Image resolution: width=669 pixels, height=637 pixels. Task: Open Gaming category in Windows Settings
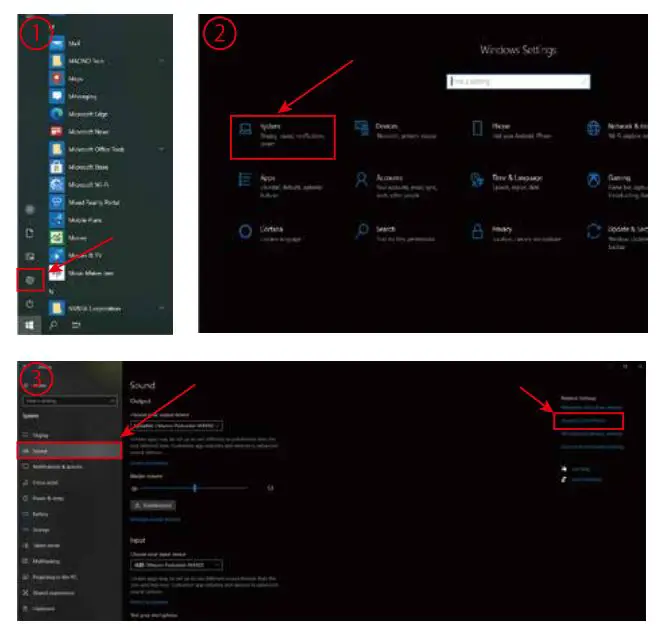pos(617,185)
